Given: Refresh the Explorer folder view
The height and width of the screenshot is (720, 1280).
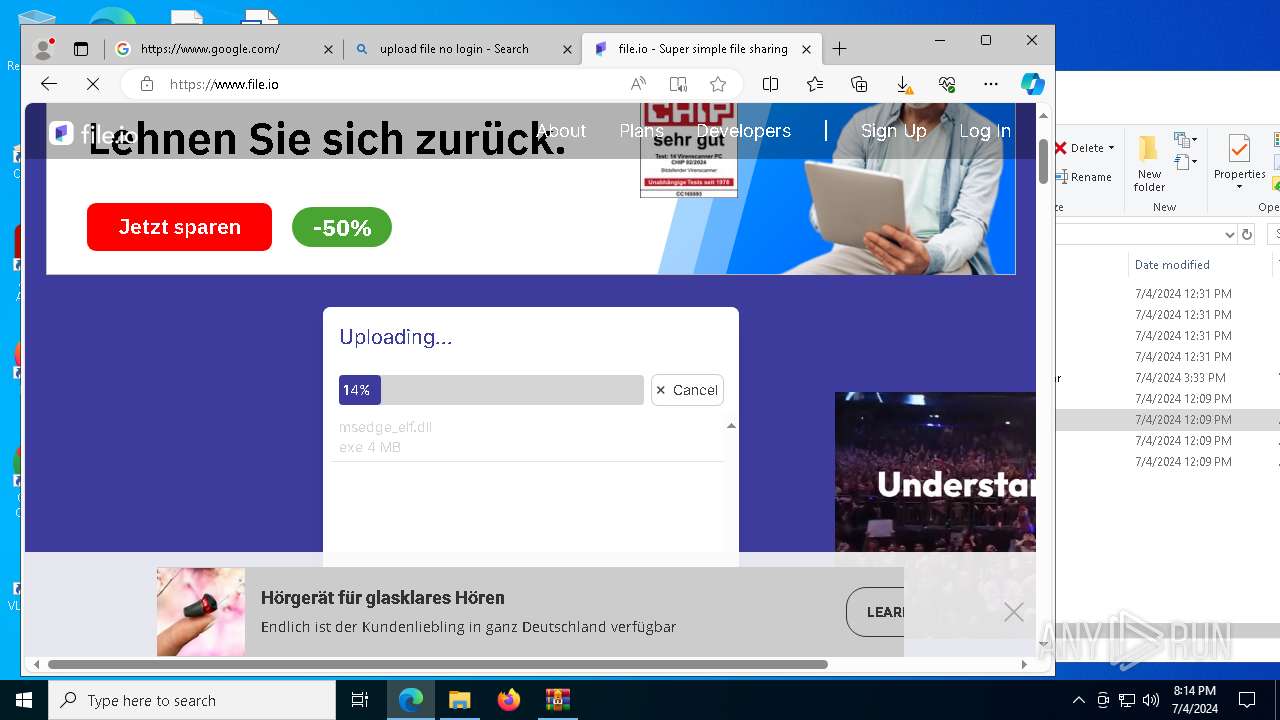Looking at the screenshot, I should tap(1246, 234).
